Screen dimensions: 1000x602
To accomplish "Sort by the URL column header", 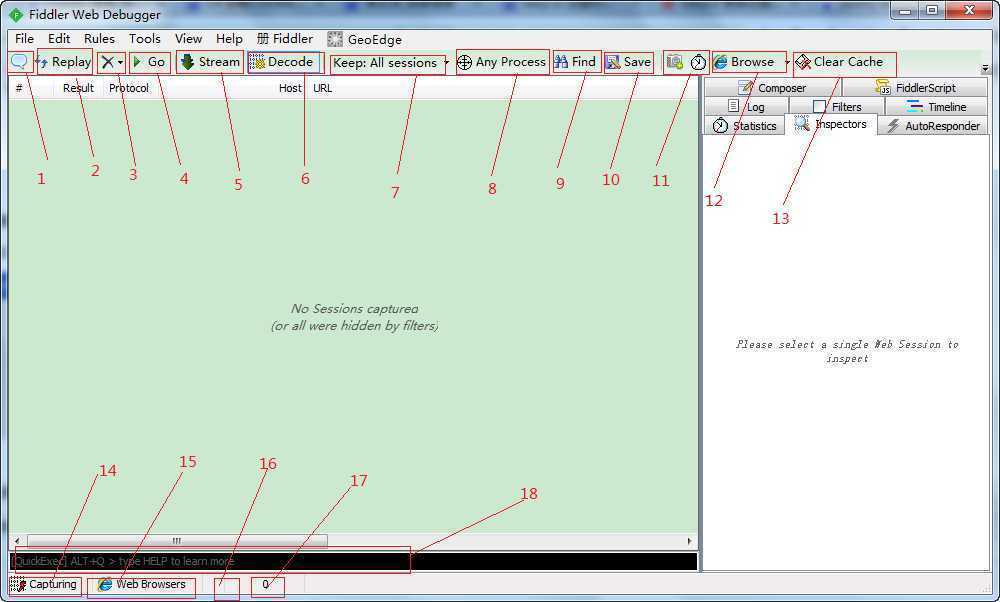I will (x=323, y=88).
